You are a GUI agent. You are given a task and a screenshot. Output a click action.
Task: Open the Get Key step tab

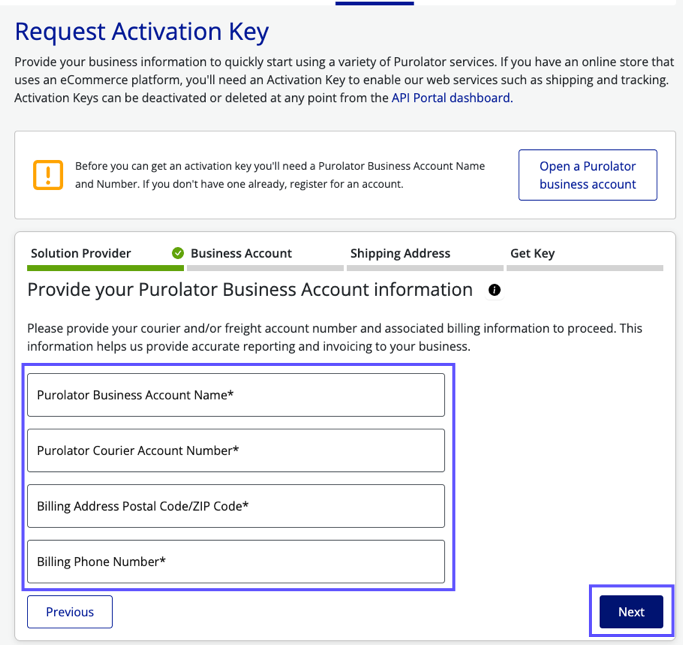(x=532, y=253)
